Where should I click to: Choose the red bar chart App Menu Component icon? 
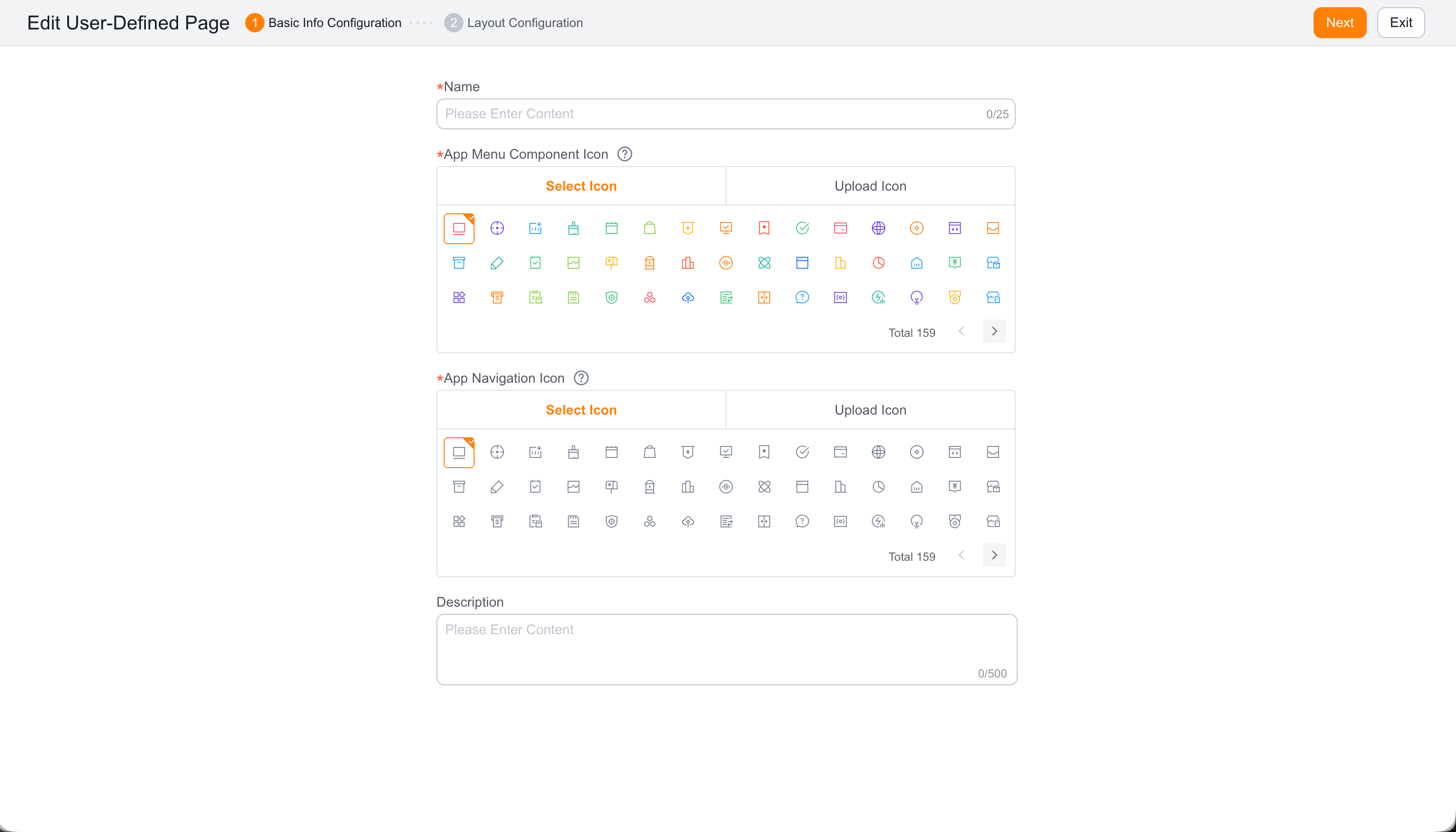point(688,263)
